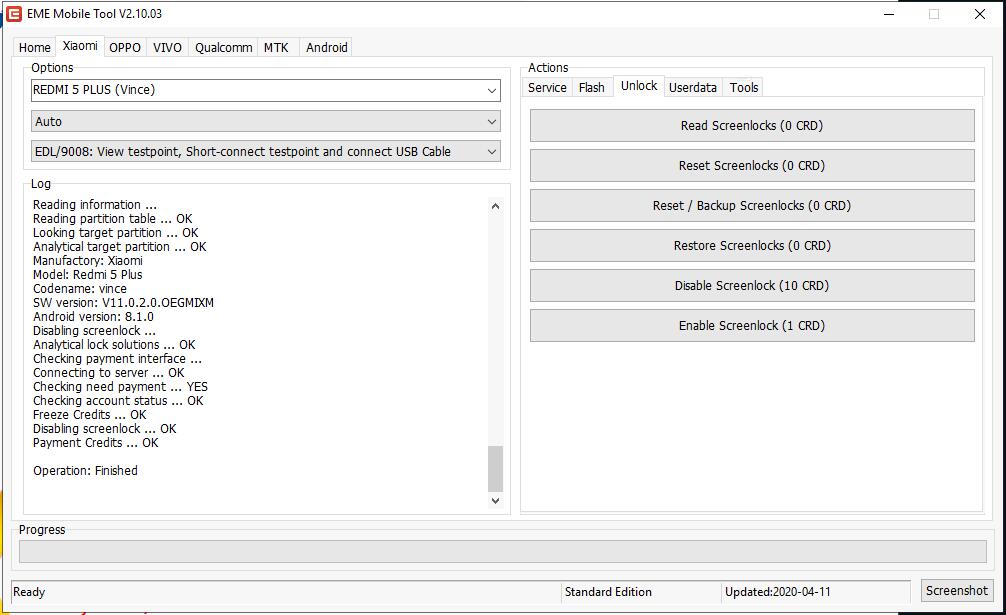Select the Unlock actions tab
The height and width of the screenshot is (615, 1006).
(639, 86)
